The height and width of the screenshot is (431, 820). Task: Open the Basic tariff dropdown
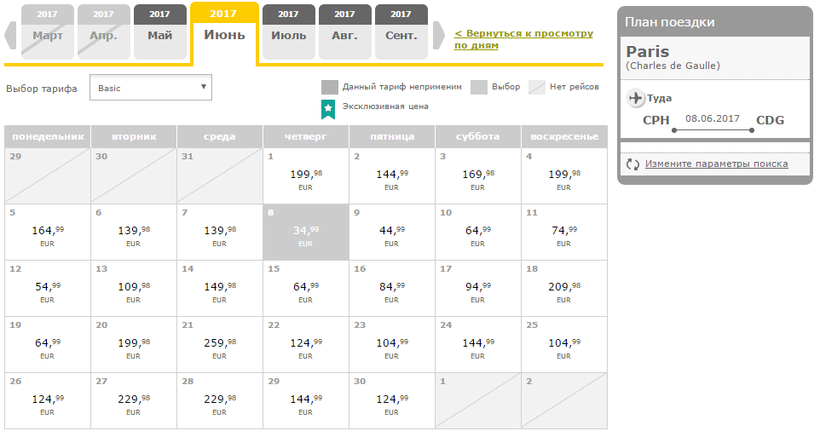[x=151, y=88]
